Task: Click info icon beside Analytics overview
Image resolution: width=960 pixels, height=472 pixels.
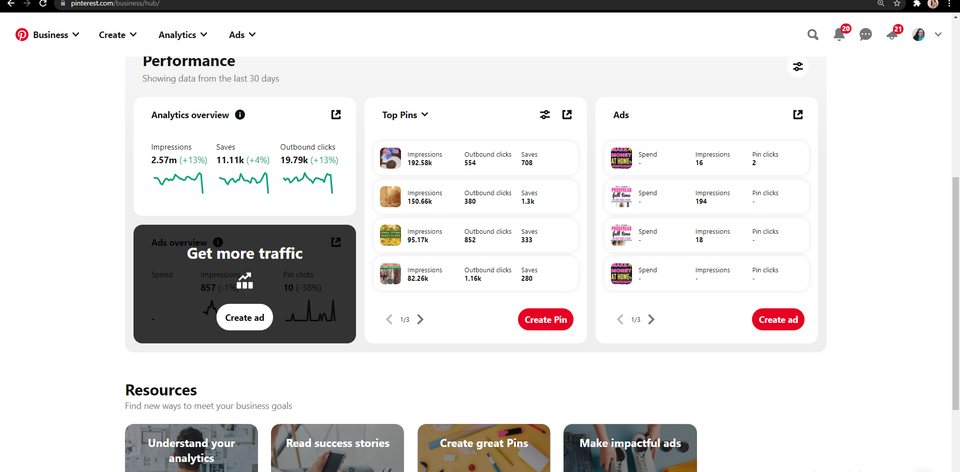Action: pyautogui.click(x=240, y=114)
